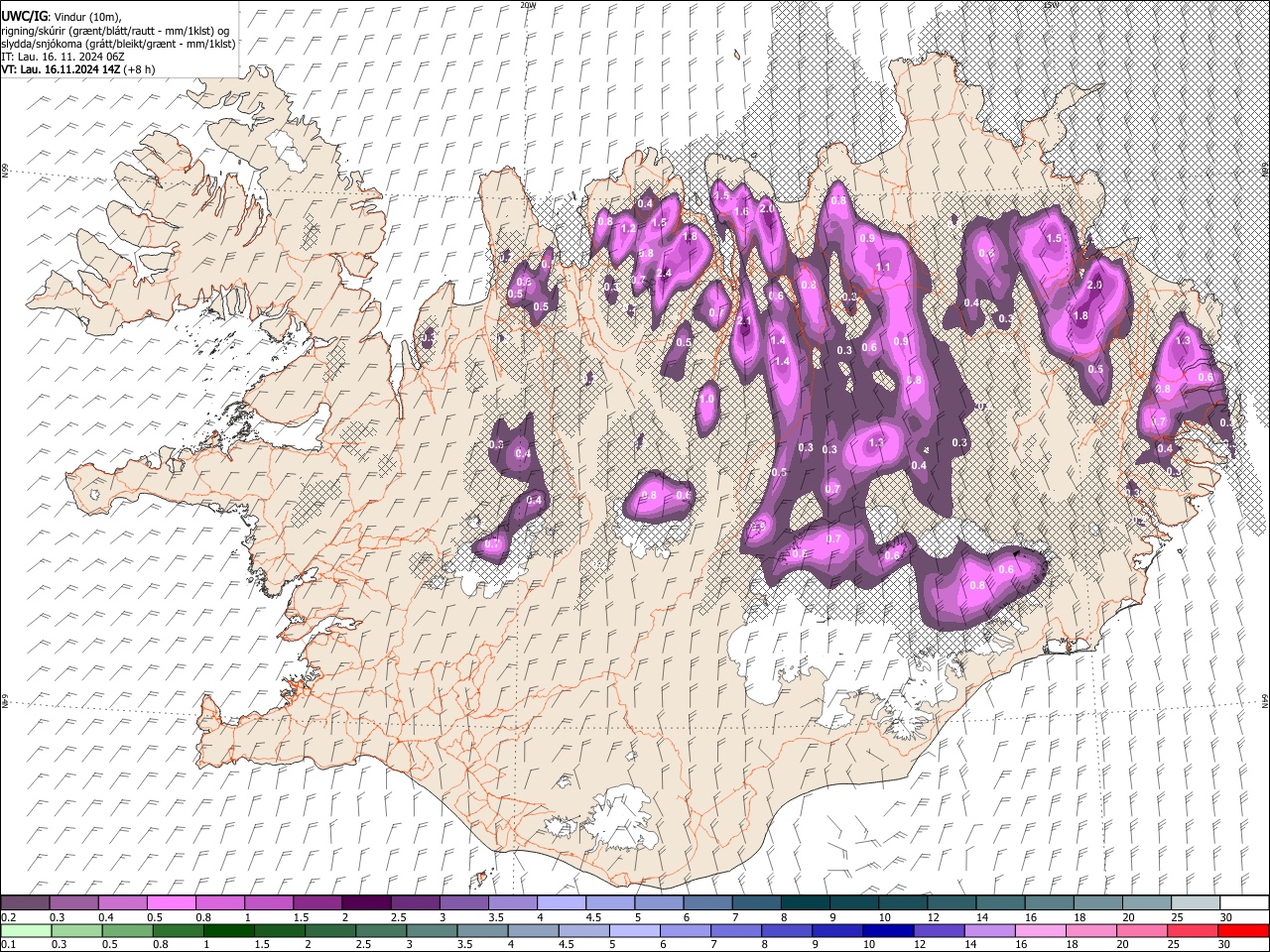Click the 1.1 snowfall value on the map

[882, 268]
